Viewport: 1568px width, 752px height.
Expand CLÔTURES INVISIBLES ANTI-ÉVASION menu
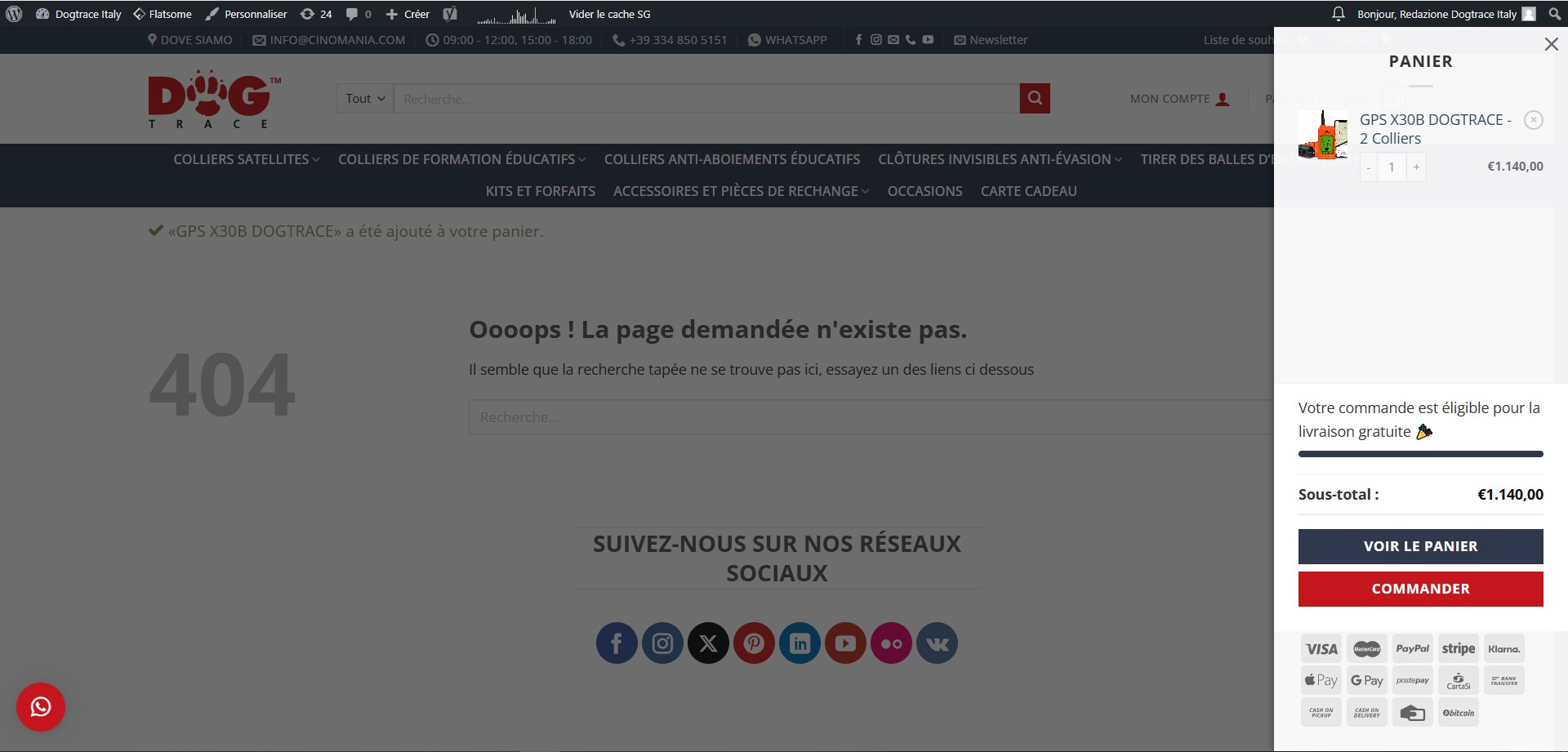click(x=1000, y=159)
